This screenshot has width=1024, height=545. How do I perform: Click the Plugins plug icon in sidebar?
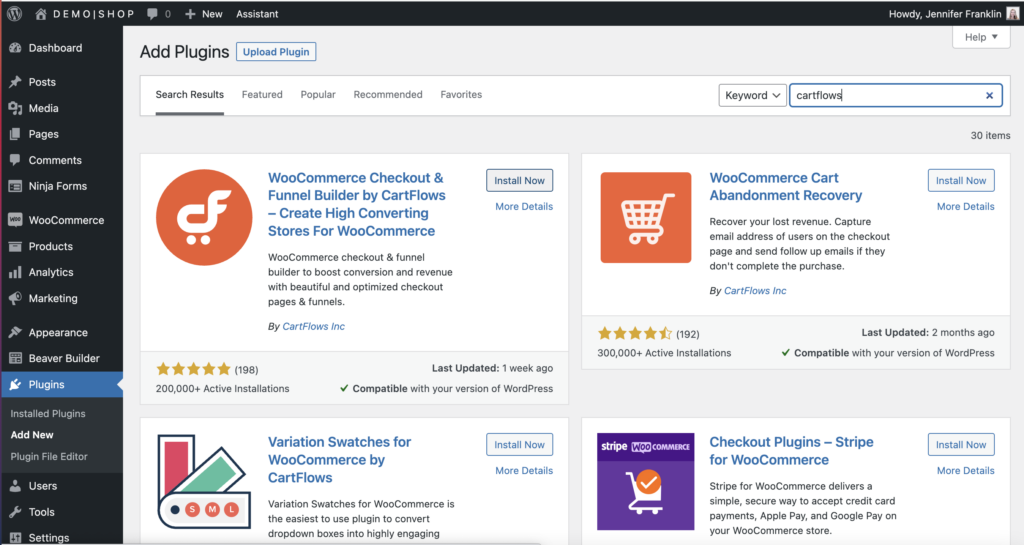click(x=15, y=384)
